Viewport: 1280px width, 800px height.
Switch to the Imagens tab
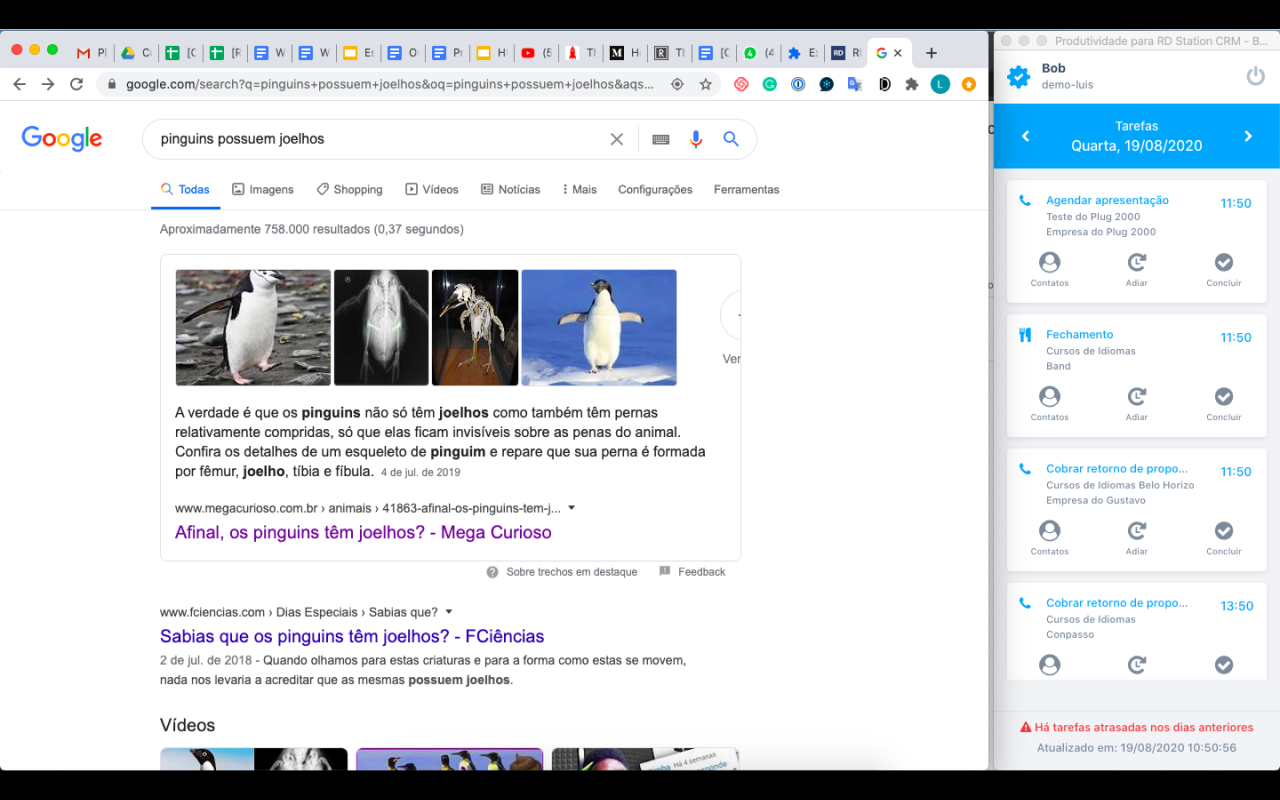click(263, 189)
